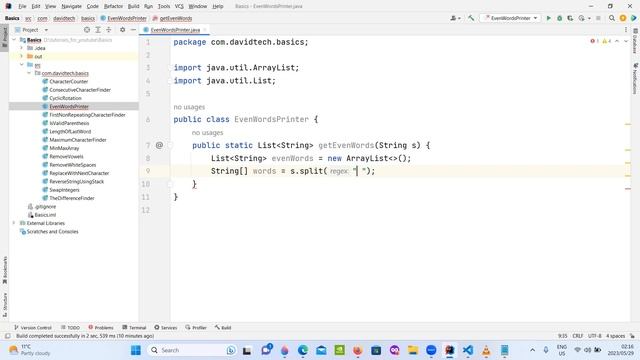The width and height of the screenshot is (640, 360).
Task: Select the .gitignore file
Action: point(45,207)
